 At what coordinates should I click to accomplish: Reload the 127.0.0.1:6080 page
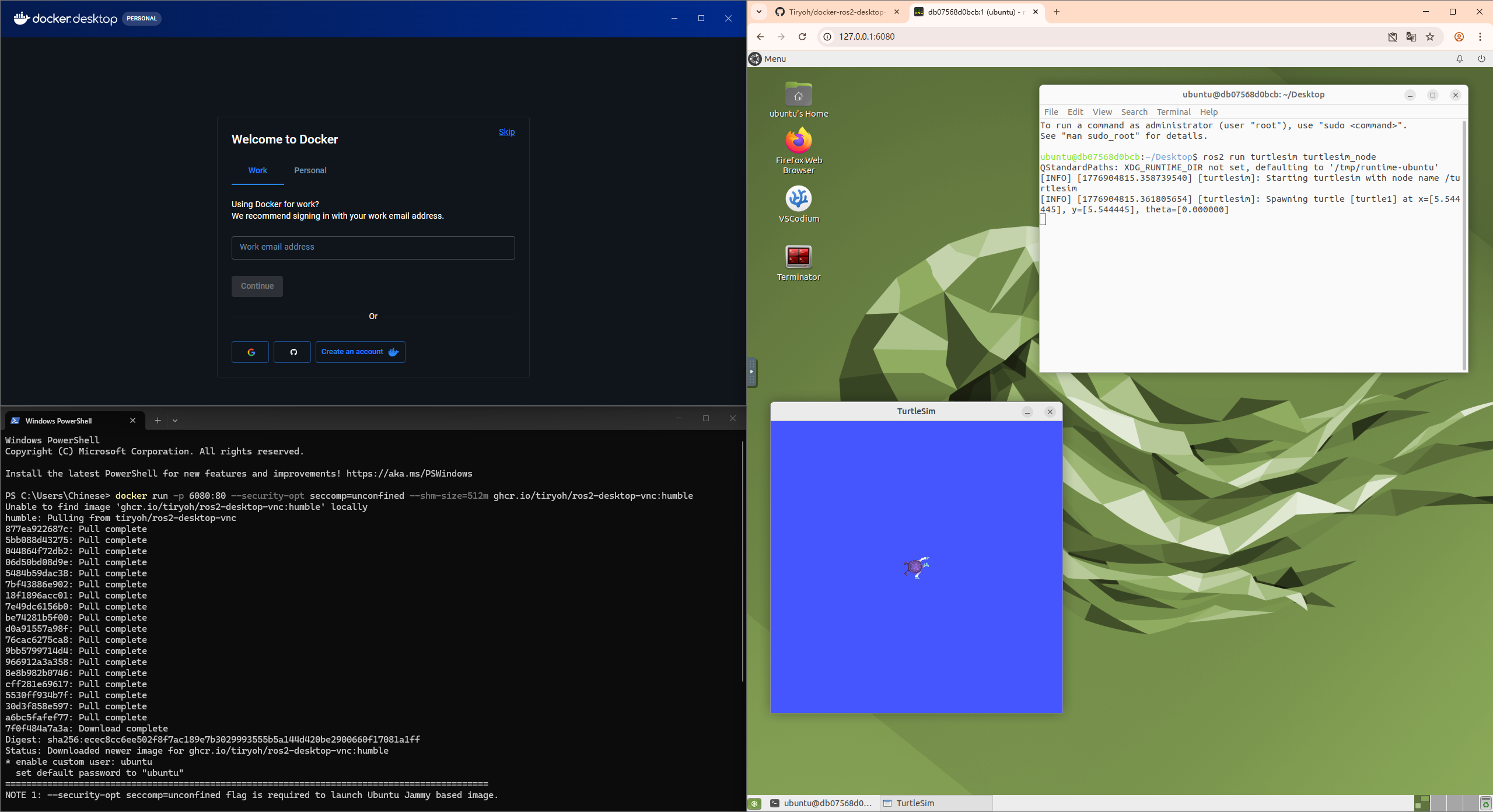tap(802, 37)
